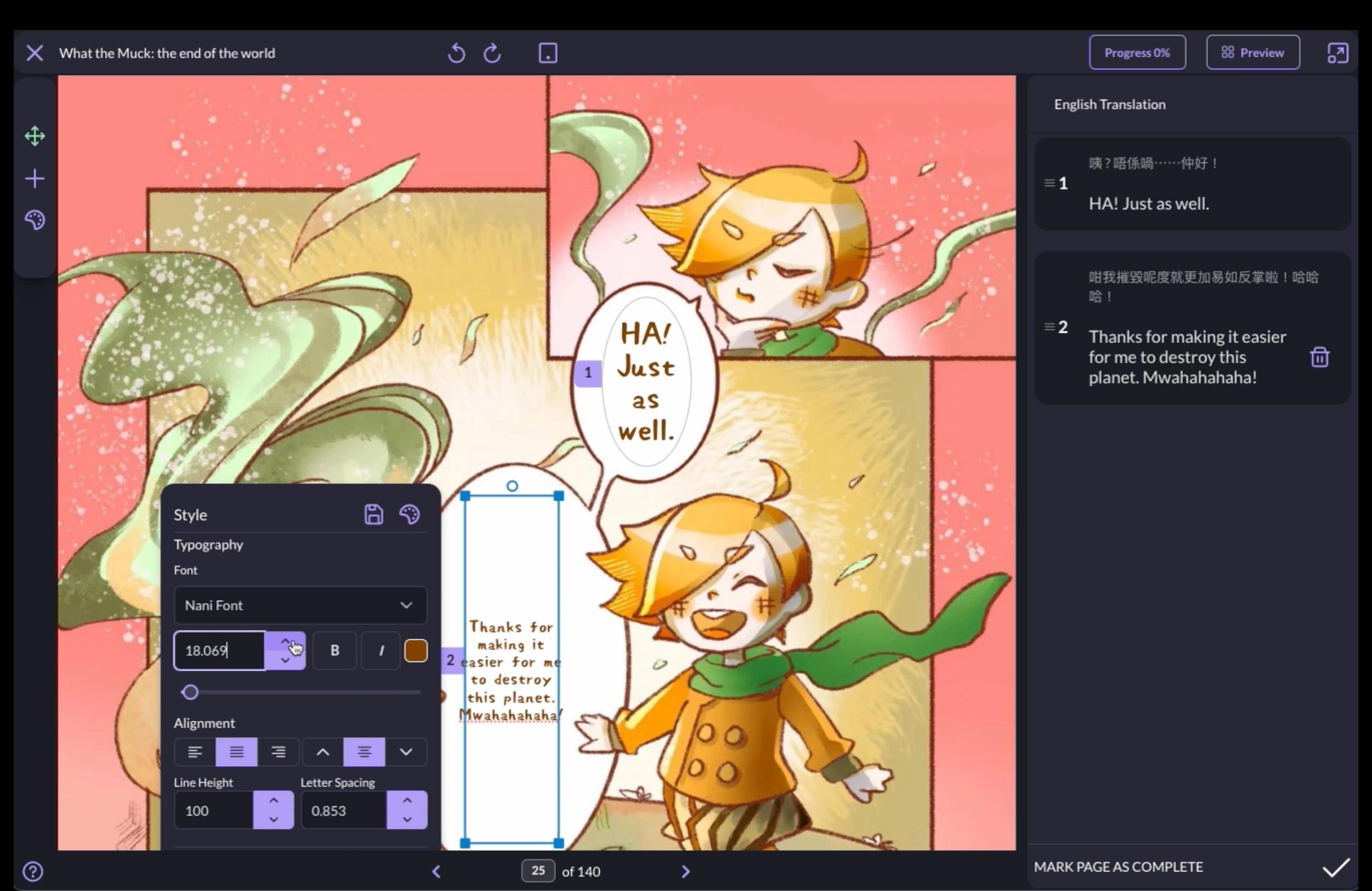The image size is (1372, 891).
Task: Click the redo arrow icon
Action: [x=492, y=53]
